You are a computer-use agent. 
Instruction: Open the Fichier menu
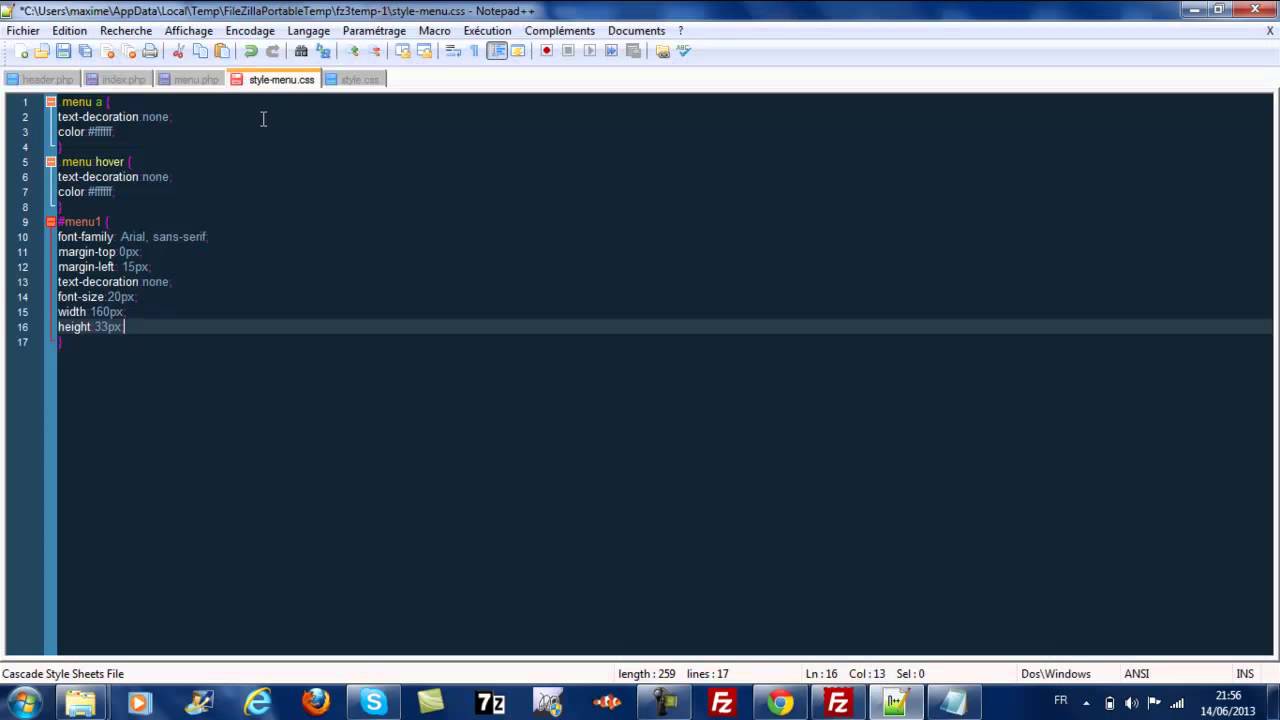coord(23,31)
